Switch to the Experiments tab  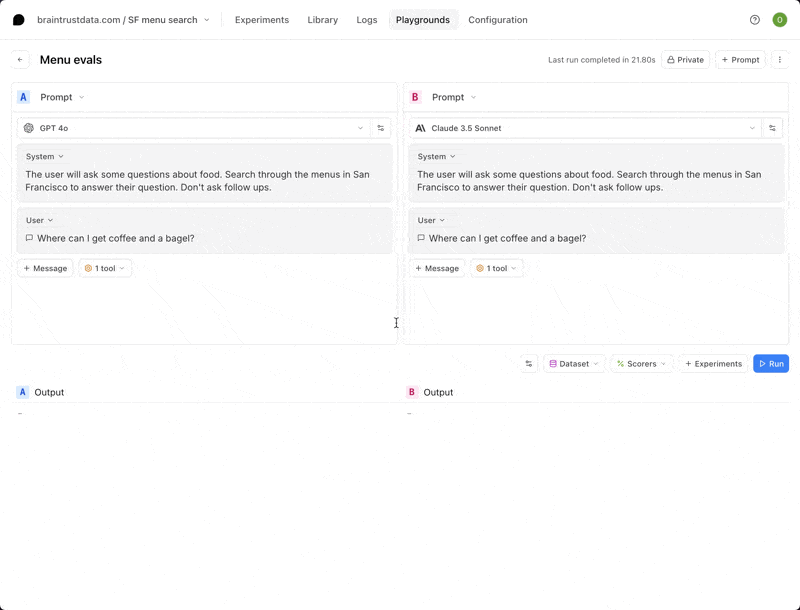262,20
